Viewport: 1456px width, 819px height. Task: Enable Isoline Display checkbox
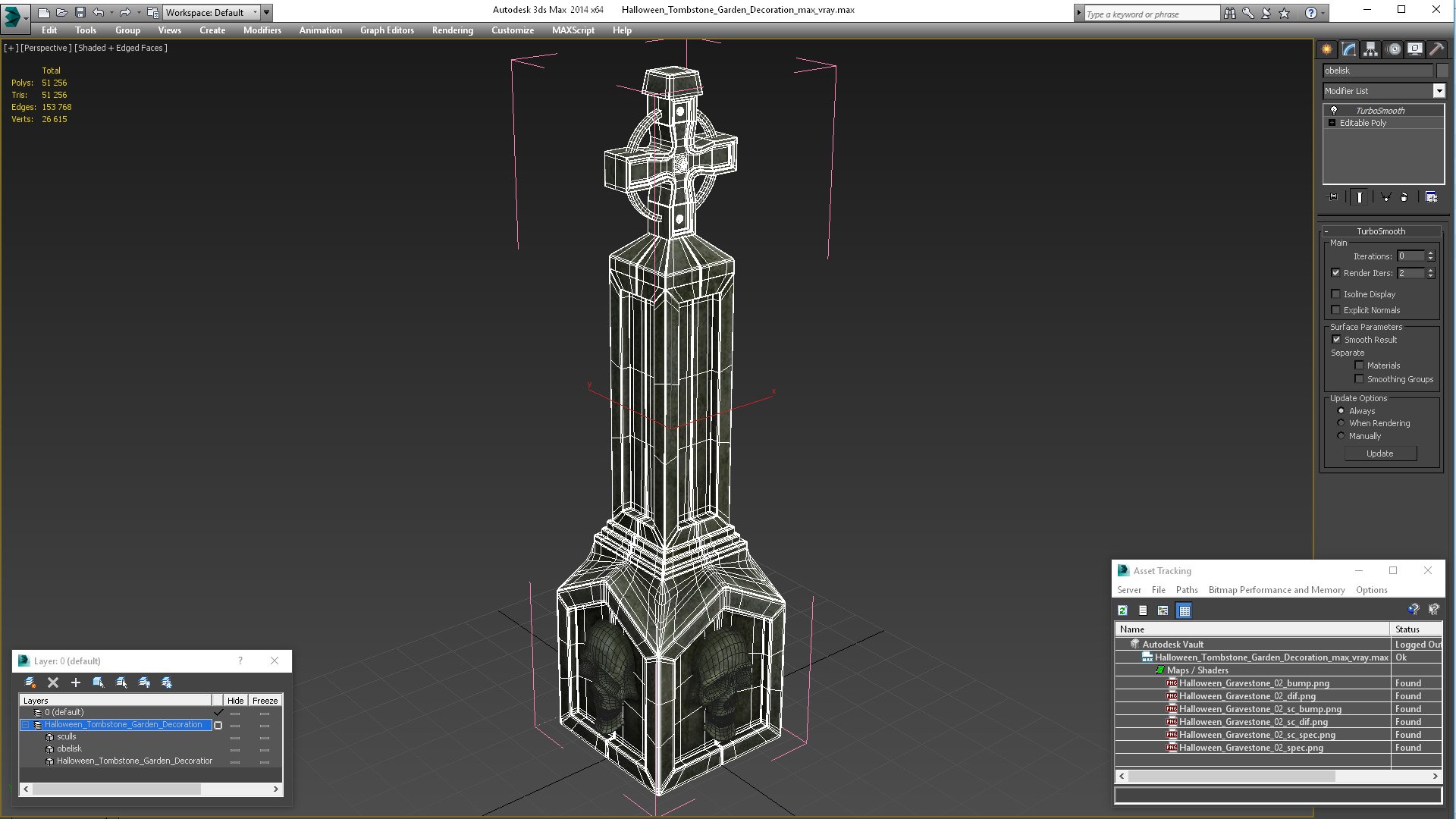pos(1336,294)
